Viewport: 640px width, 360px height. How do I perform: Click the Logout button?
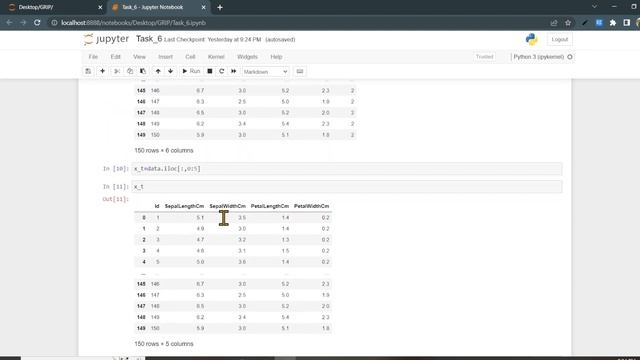[560, 40]
